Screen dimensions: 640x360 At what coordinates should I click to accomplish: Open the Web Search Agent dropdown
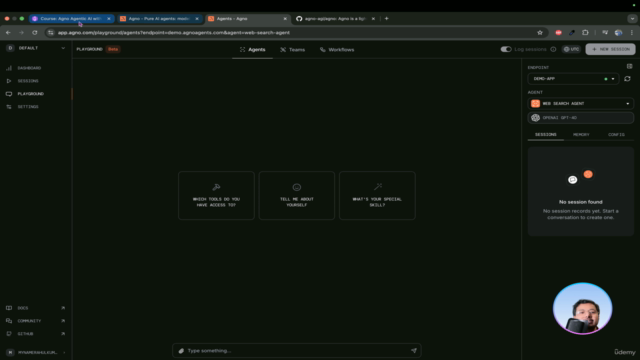pos(580,104)
